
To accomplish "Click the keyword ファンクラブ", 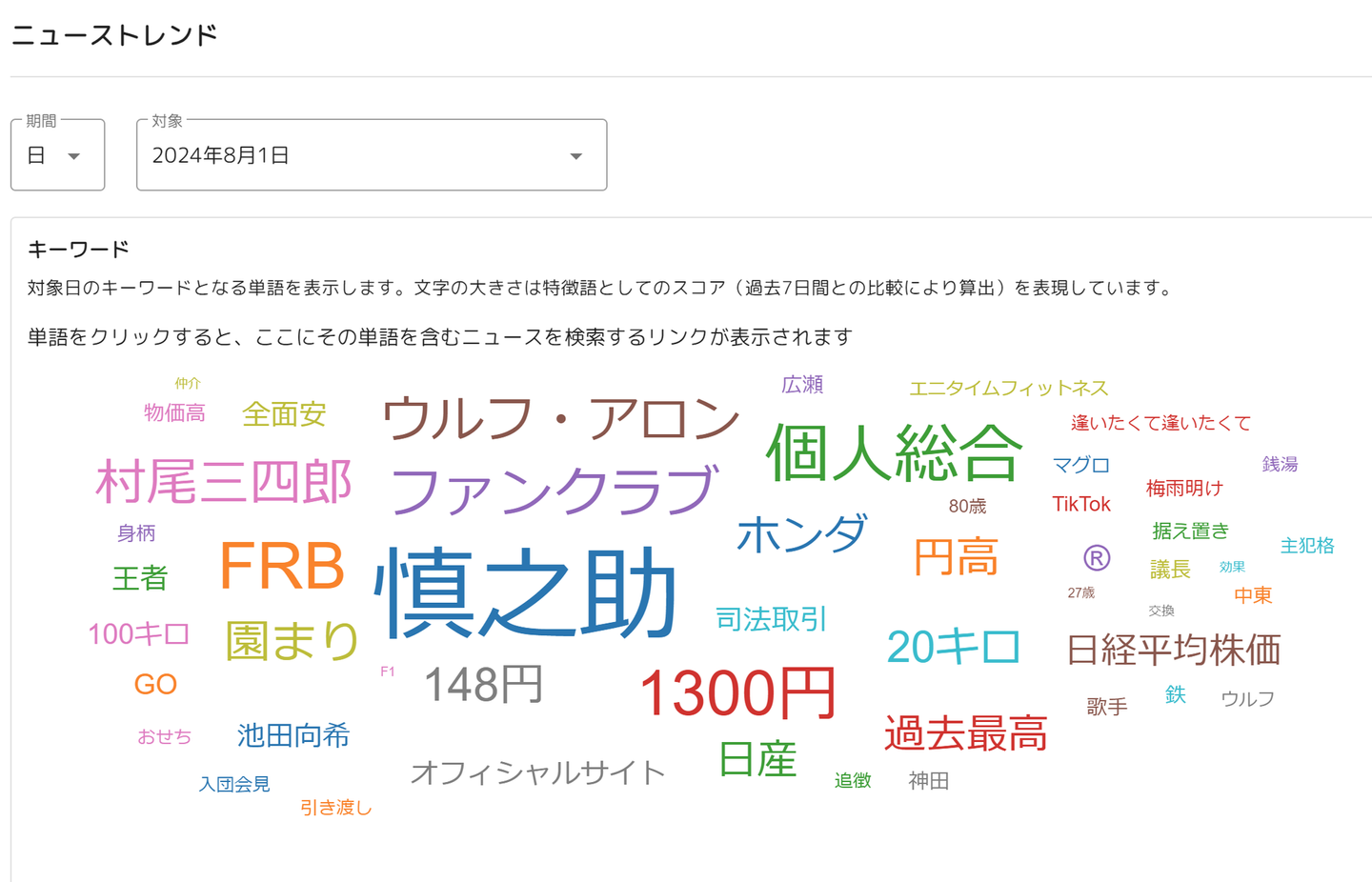I will pos(553,491).
